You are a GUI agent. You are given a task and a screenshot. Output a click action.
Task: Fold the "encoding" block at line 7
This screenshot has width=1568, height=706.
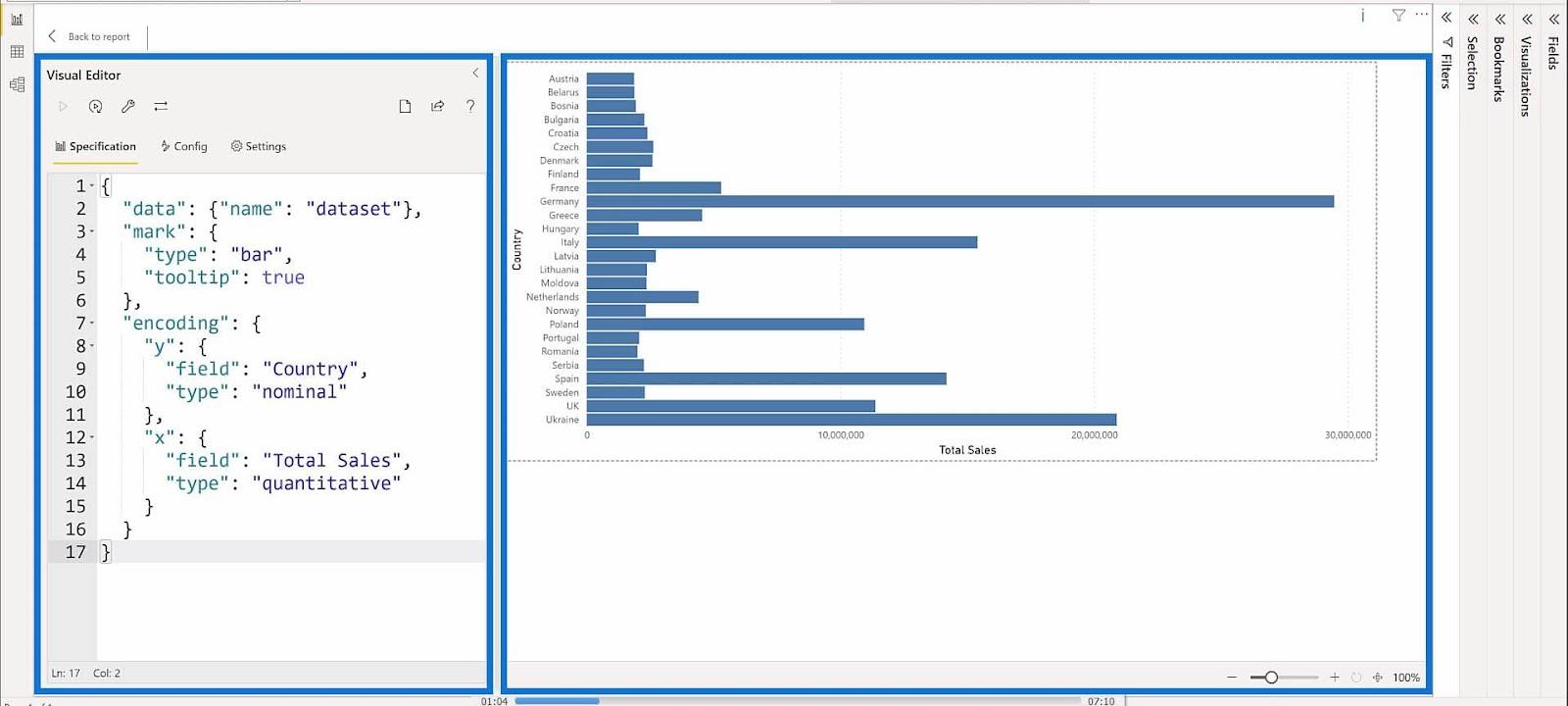pyautogui.click(x=92, y=324)
